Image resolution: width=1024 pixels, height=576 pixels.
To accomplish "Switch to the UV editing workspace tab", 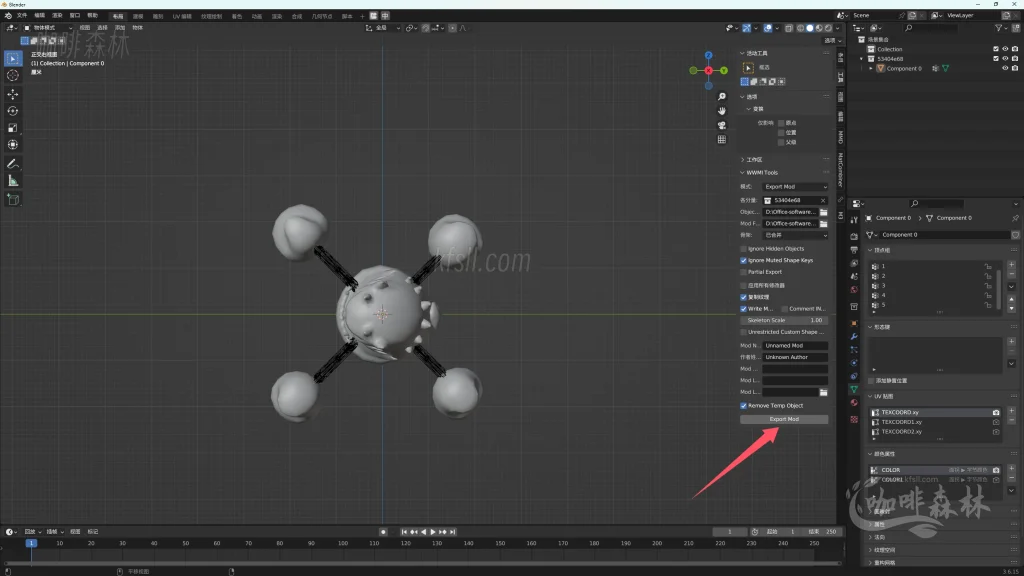I will (180, 16).
